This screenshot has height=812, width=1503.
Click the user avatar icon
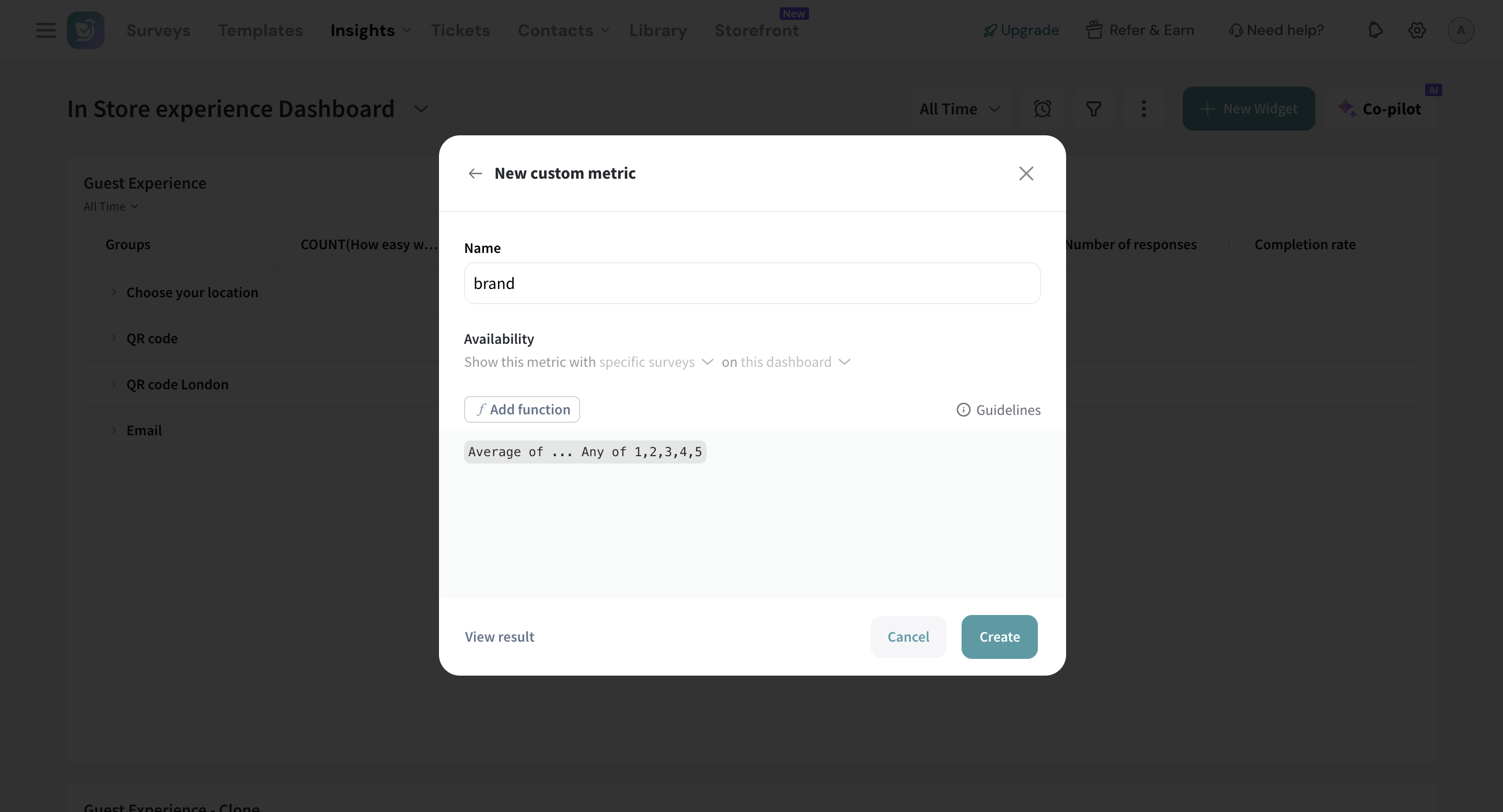pos(1460,30)
